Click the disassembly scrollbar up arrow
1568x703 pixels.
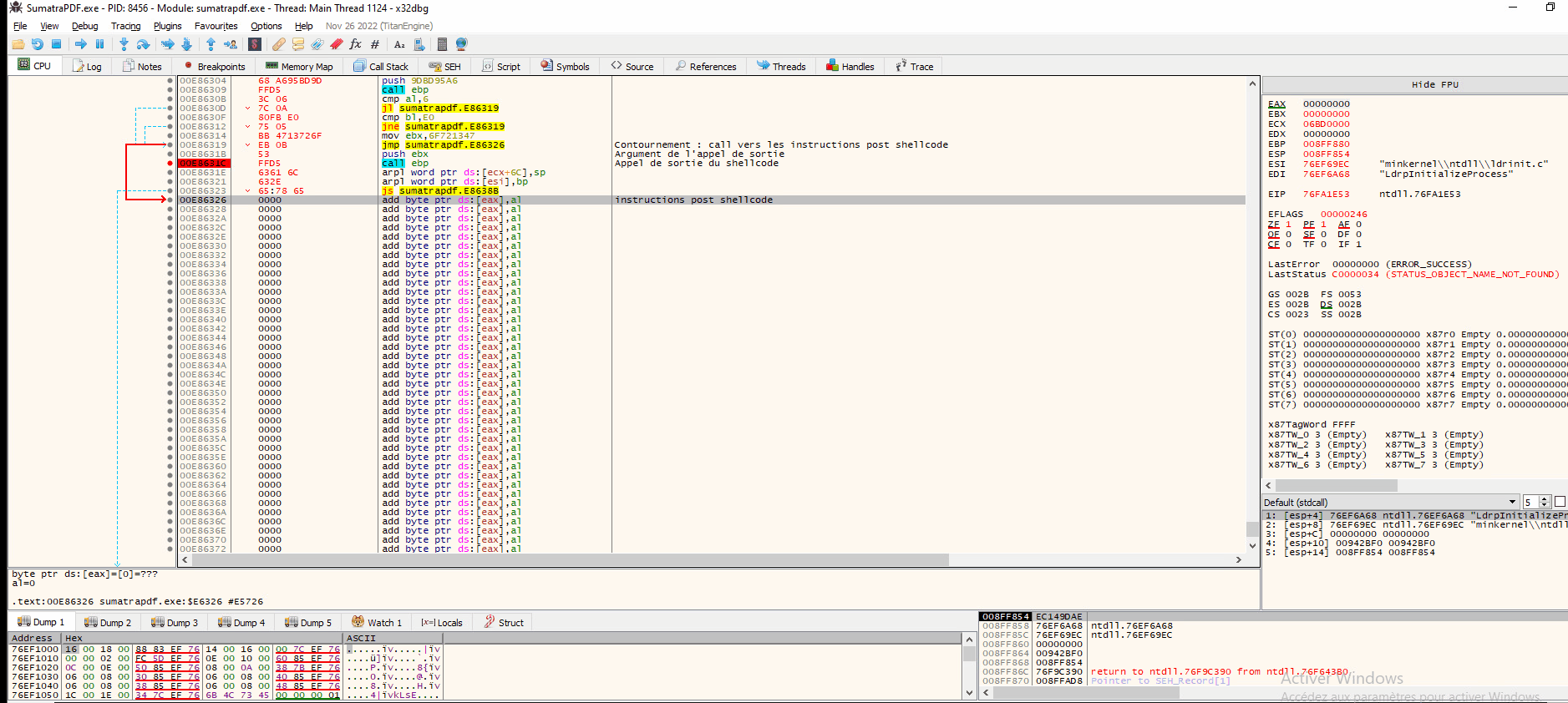tap(1252, 83)
